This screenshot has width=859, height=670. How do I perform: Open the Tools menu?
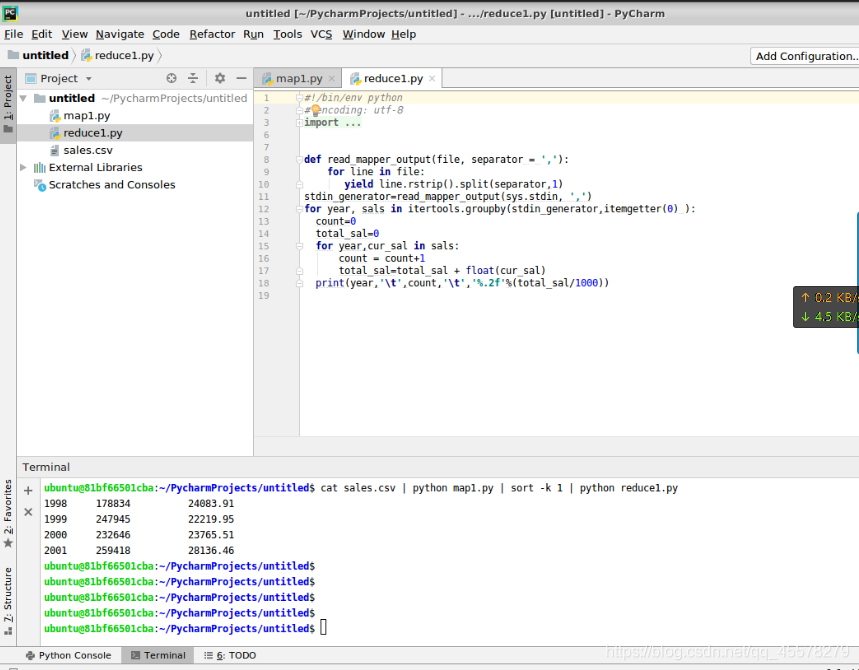click(288, 34)
